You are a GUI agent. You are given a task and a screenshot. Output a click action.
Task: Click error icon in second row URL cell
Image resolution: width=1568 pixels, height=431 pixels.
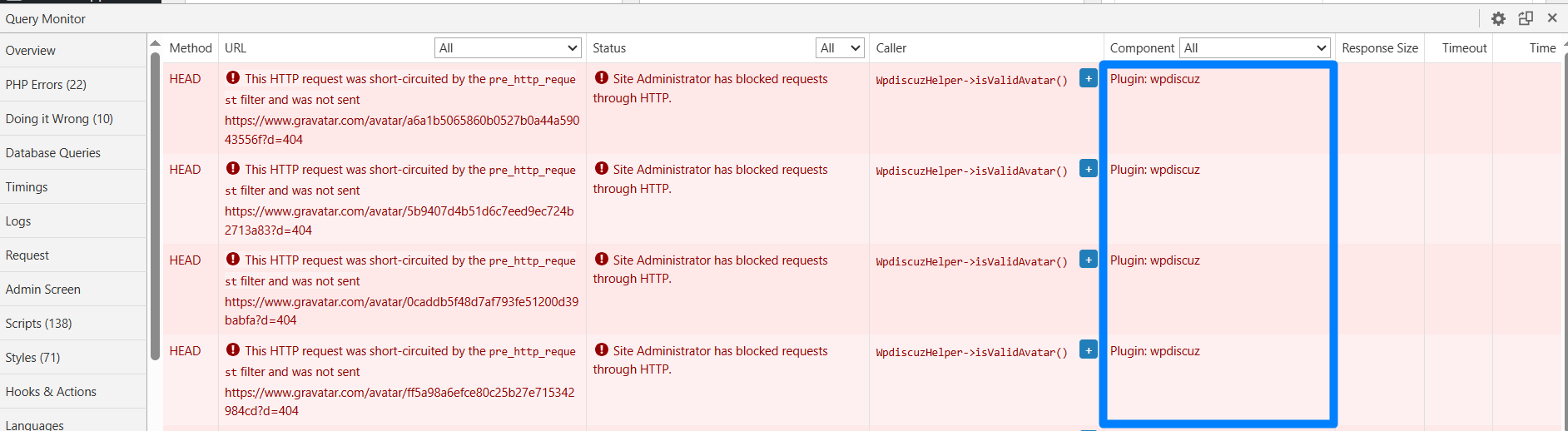233,168
